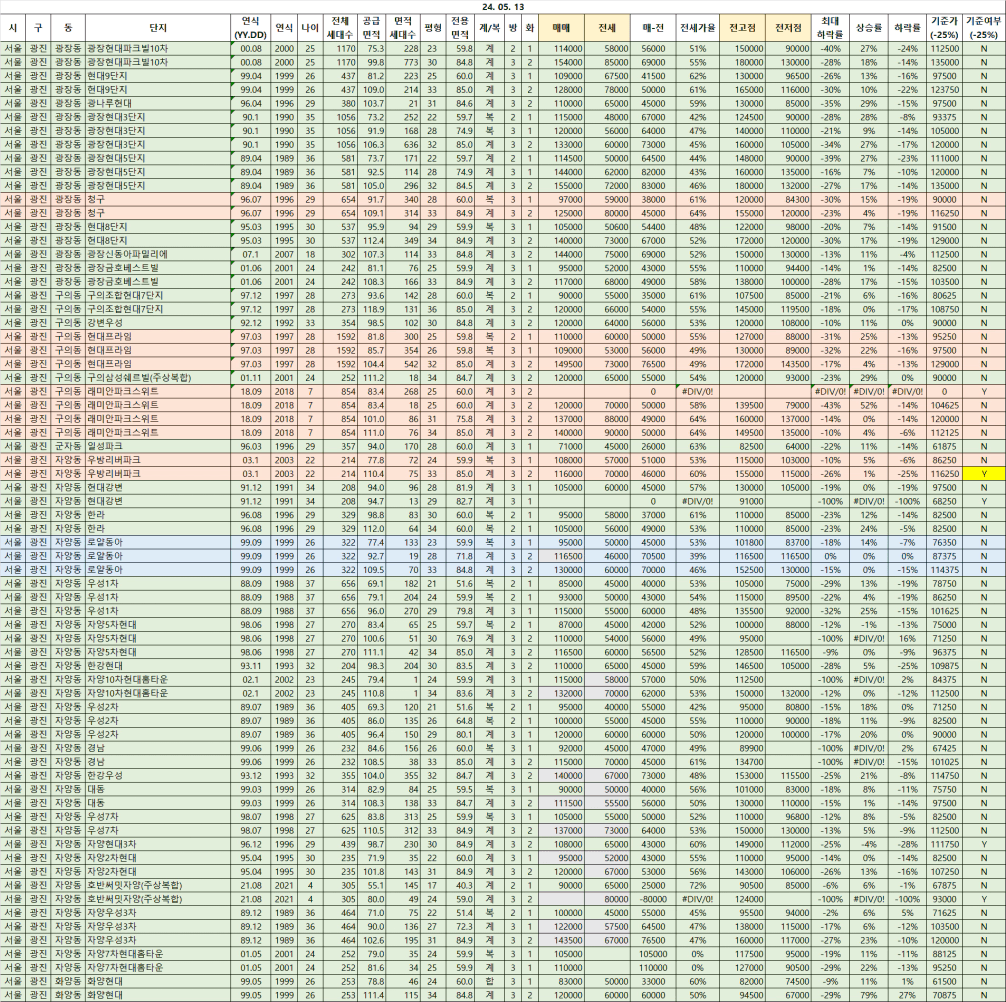Click 매매 value 143500 in 자양우성3차 row
1006x1002 pixels.
[561, 940]
